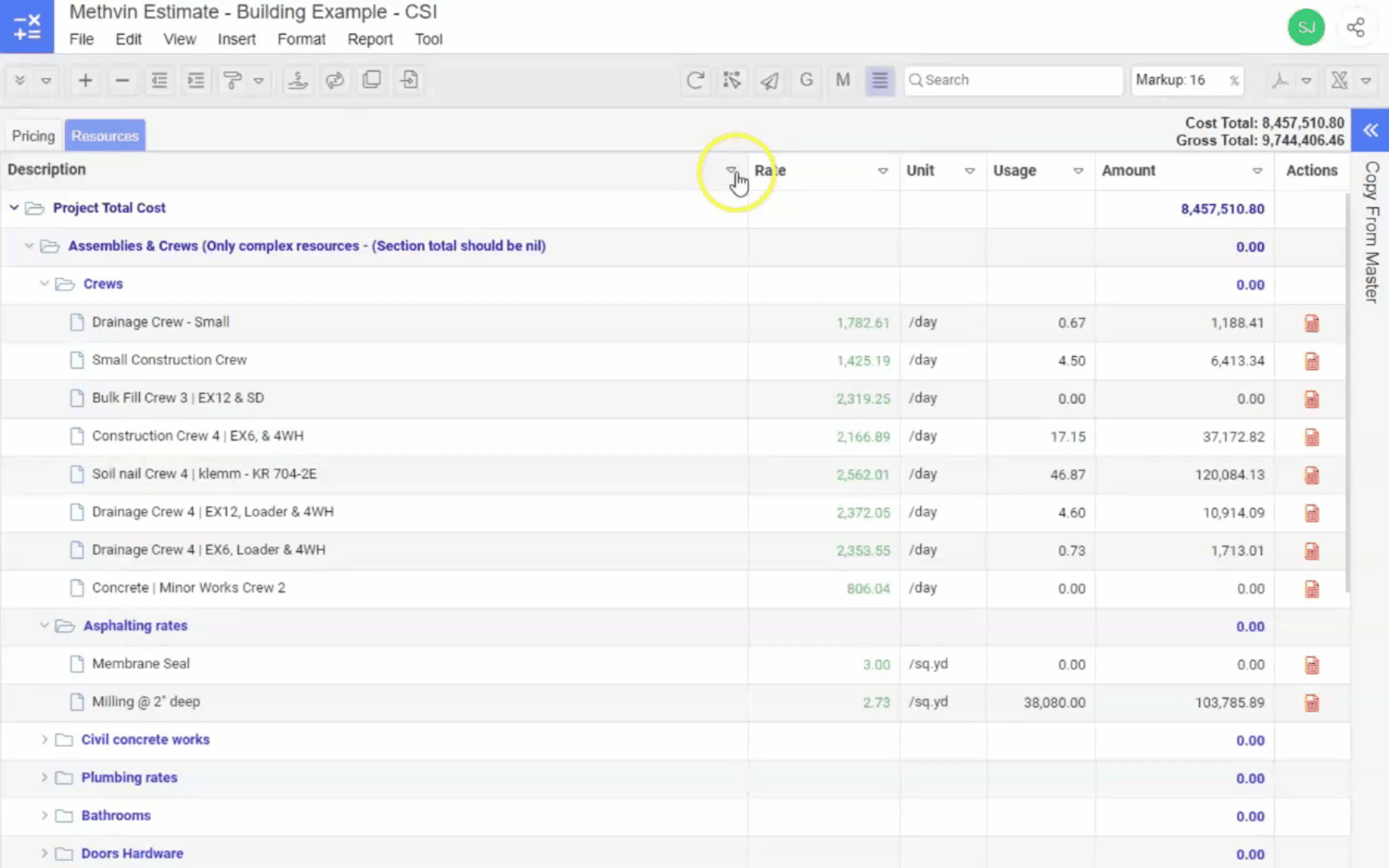The image size is (1389, 868).
Task: Open calculator icon for Drainage Crew - Small
Action: (1312, 323)
